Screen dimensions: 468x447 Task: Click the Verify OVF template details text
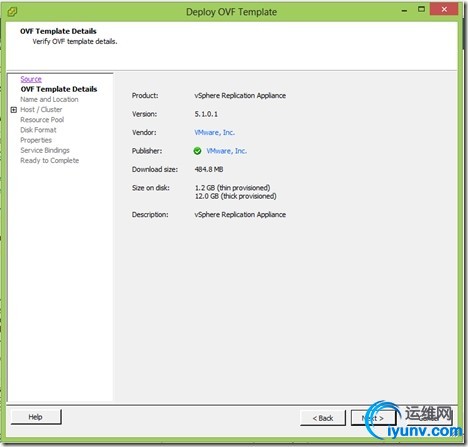pos(75,42)
